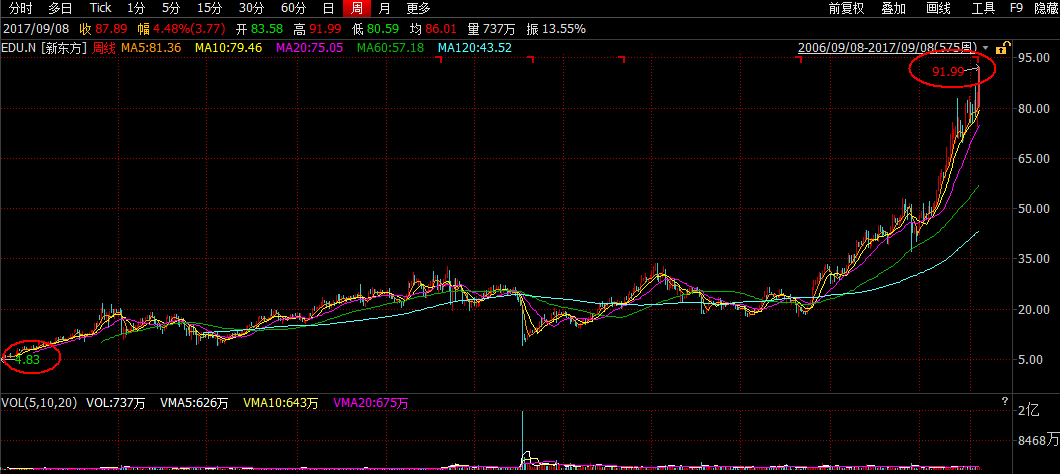1060x474 pixels.
Task: Select the Tick chart tab
Action: [x=100, y=9]
